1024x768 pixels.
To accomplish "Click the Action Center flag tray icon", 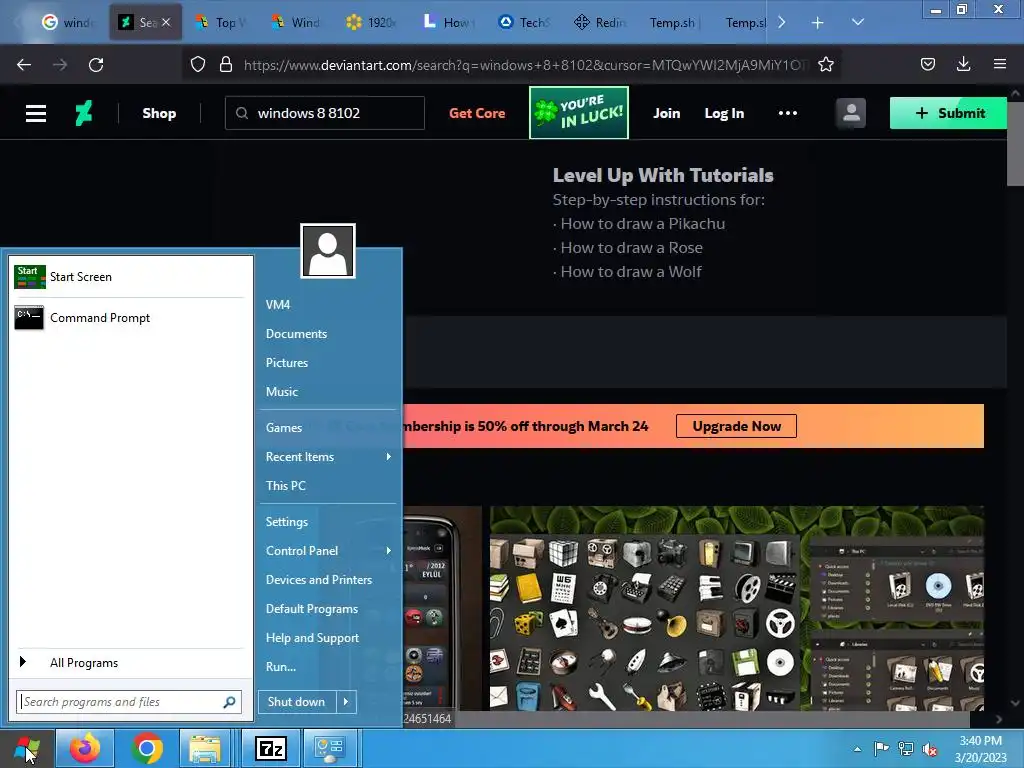I will point(881,749).
